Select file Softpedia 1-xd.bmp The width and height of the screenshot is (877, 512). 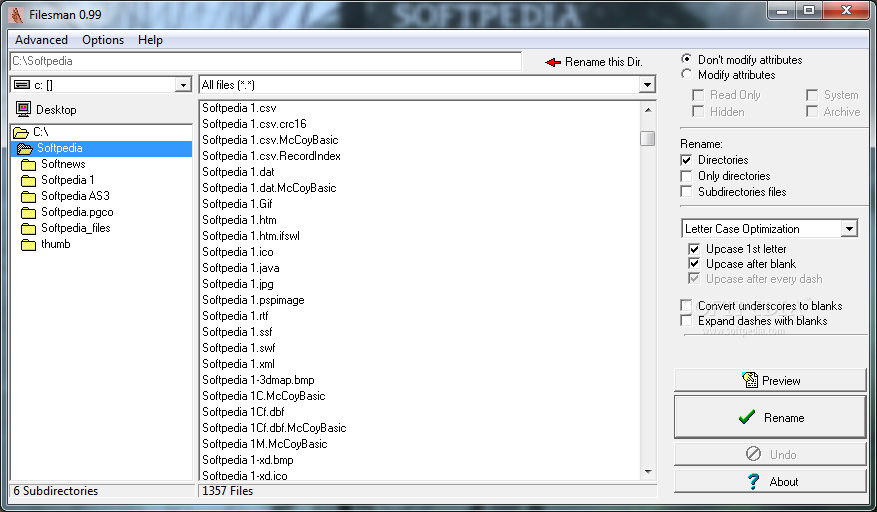(x=248, y=460)
